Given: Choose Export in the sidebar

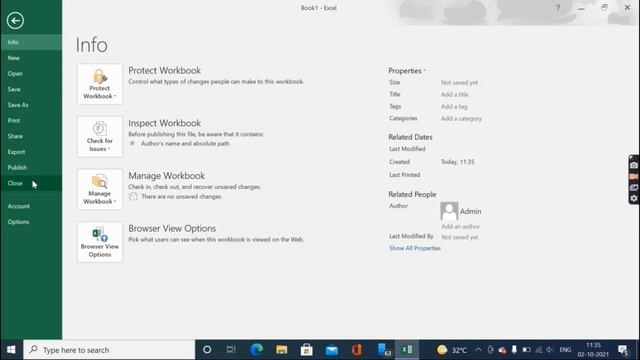Looking at the screenshot, I should (x=31, y=152).
